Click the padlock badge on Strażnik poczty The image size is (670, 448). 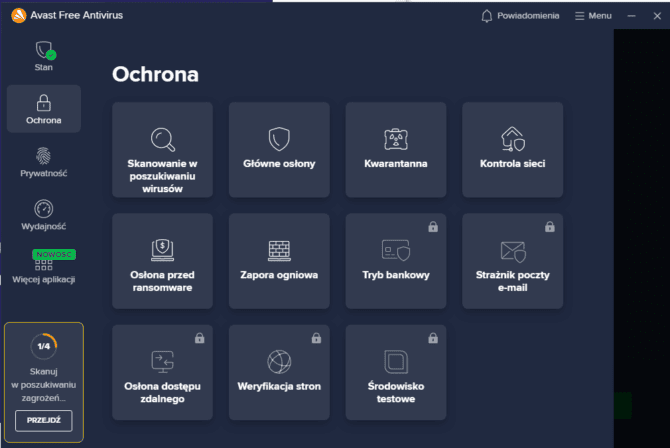pyautogui.click(x=550, y=227)
